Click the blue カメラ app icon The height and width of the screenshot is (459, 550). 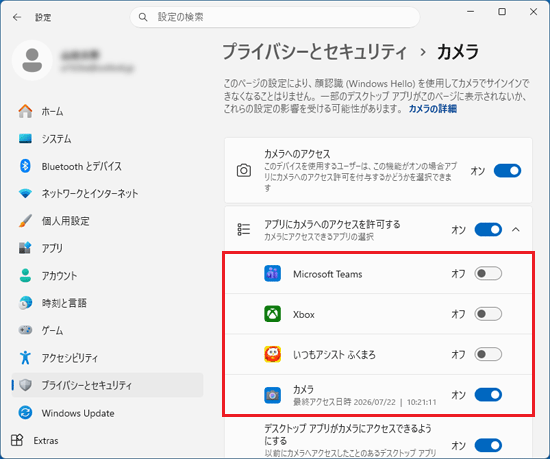pyautogui.click(x=272, y=395)
